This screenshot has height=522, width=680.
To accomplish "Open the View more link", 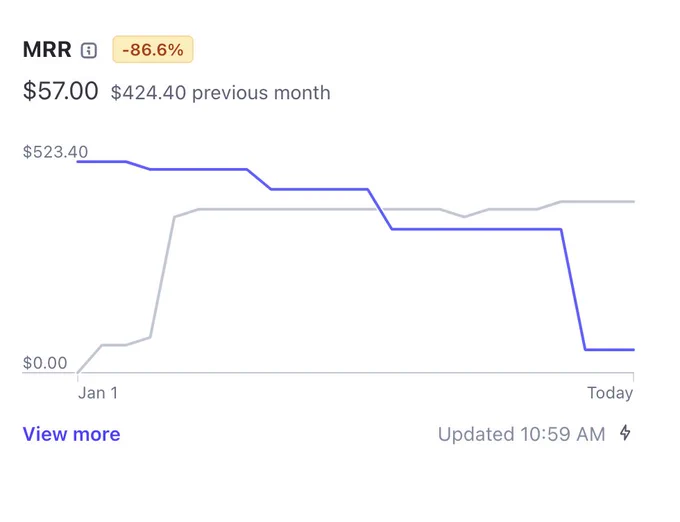I will [72, 434].
